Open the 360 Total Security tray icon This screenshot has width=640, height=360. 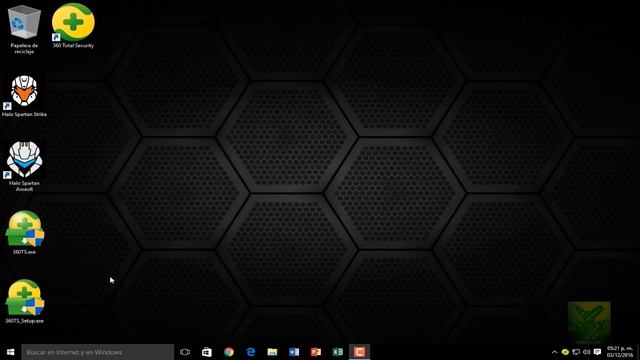point(565,352)
